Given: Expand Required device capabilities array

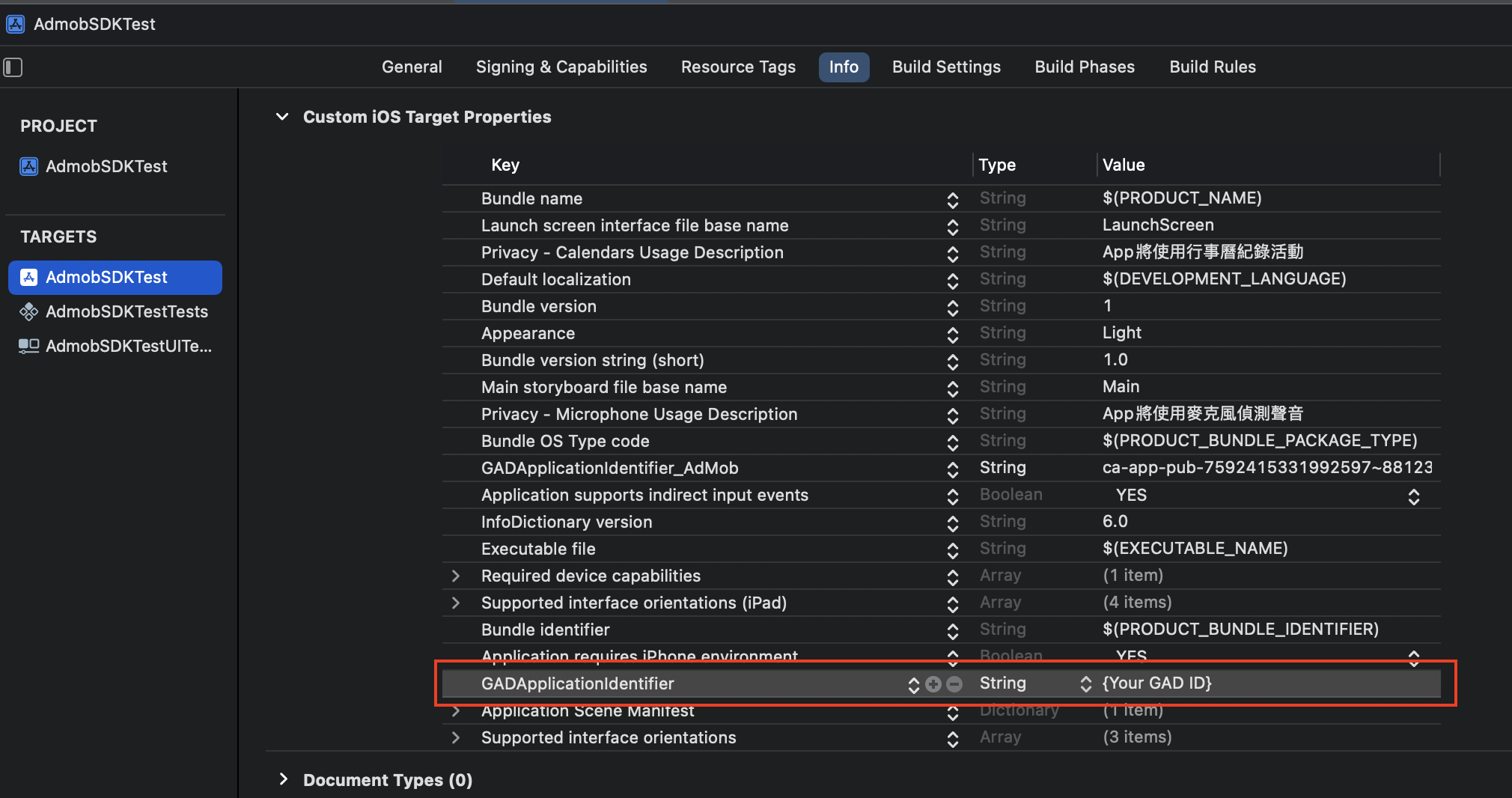Looking at the screenshot, I should (455, 576).
